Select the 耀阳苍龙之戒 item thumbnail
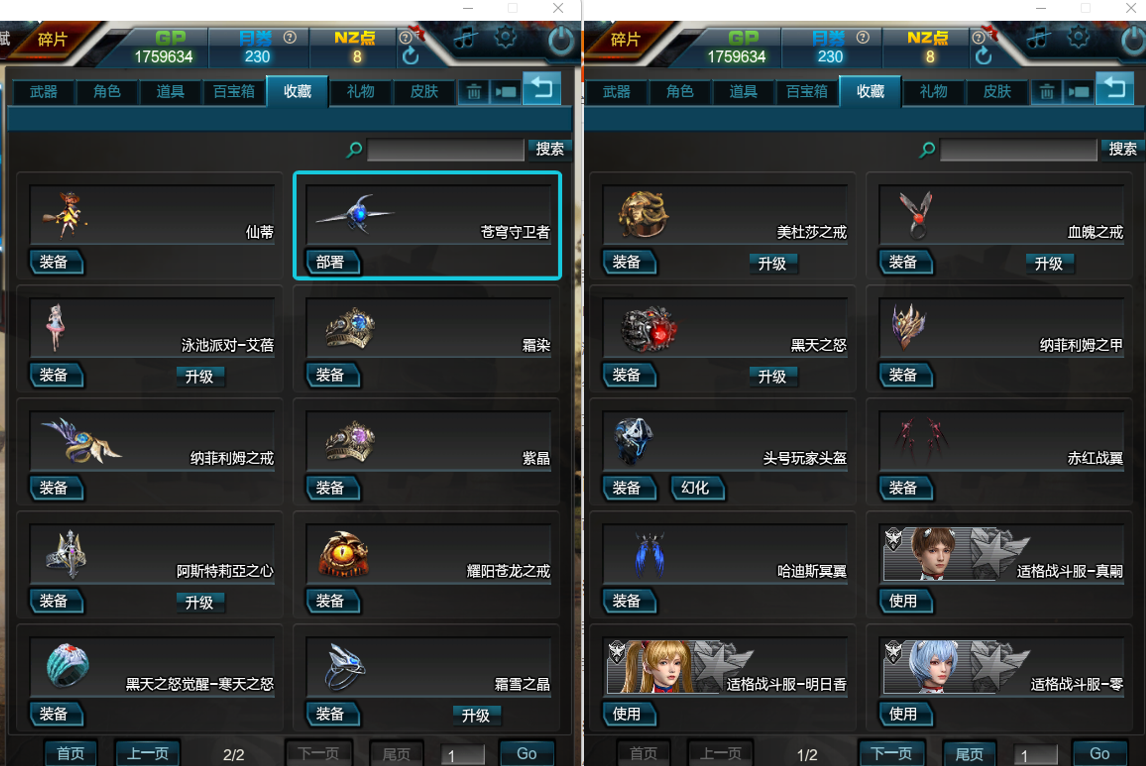 (x=344, y=555)
